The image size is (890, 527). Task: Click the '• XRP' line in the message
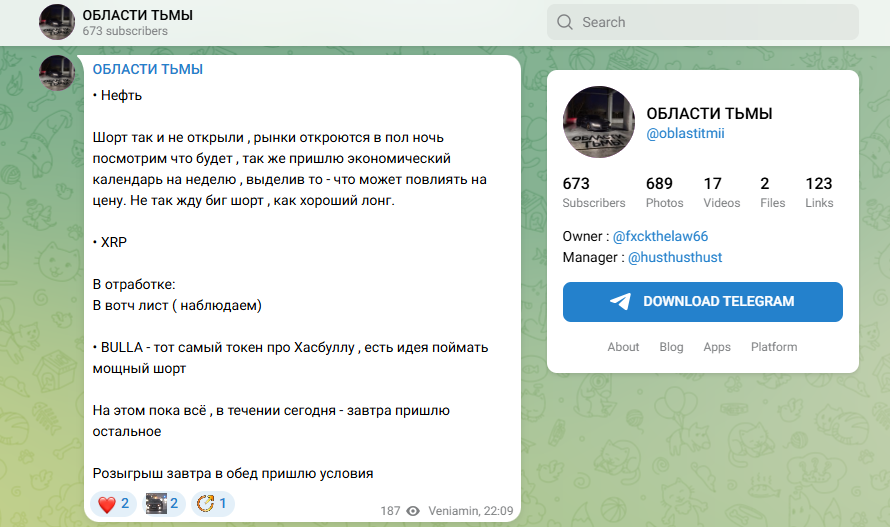110,242
